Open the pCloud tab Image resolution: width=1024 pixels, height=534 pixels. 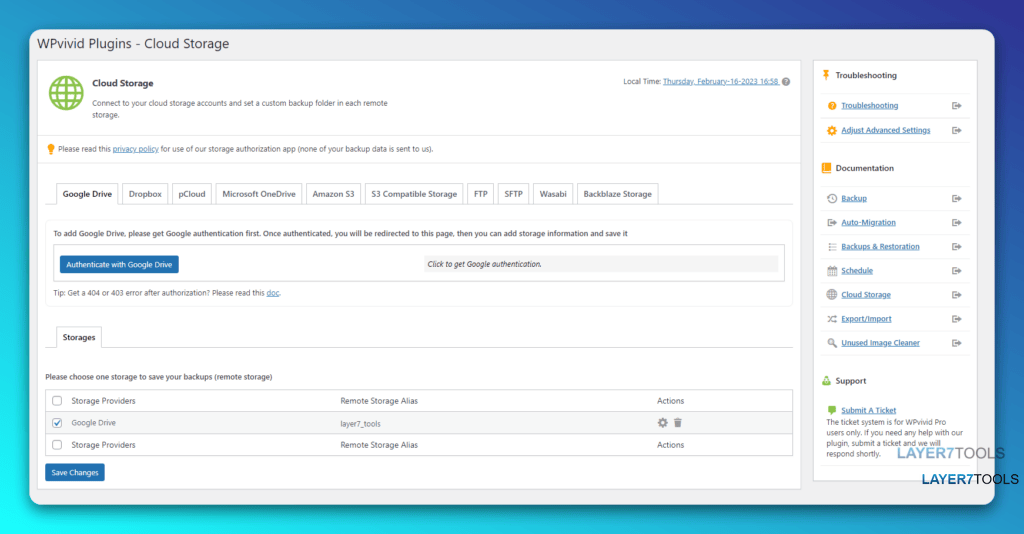coord(192,194)
